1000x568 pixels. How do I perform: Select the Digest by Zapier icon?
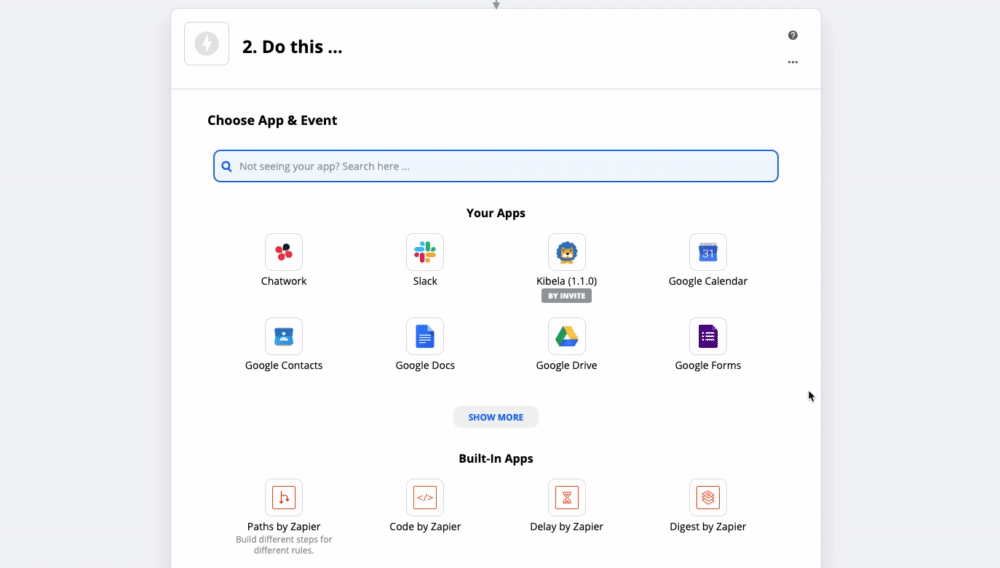(708, 497)
